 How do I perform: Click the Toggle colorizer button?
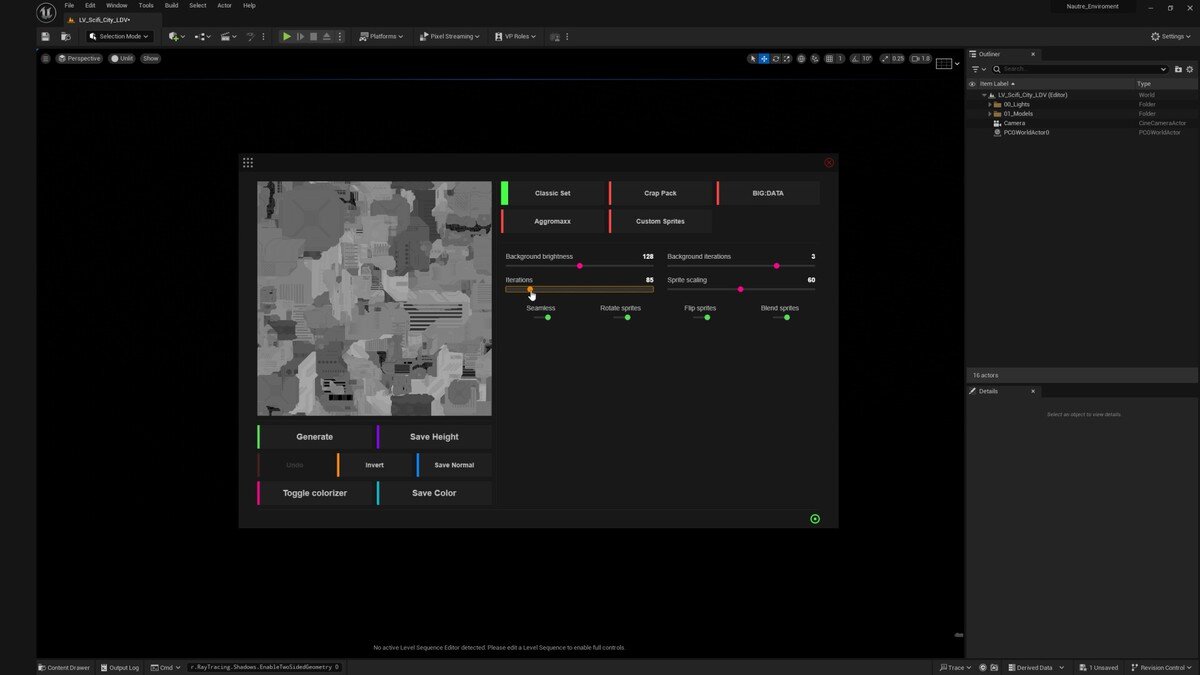[315, 493]
